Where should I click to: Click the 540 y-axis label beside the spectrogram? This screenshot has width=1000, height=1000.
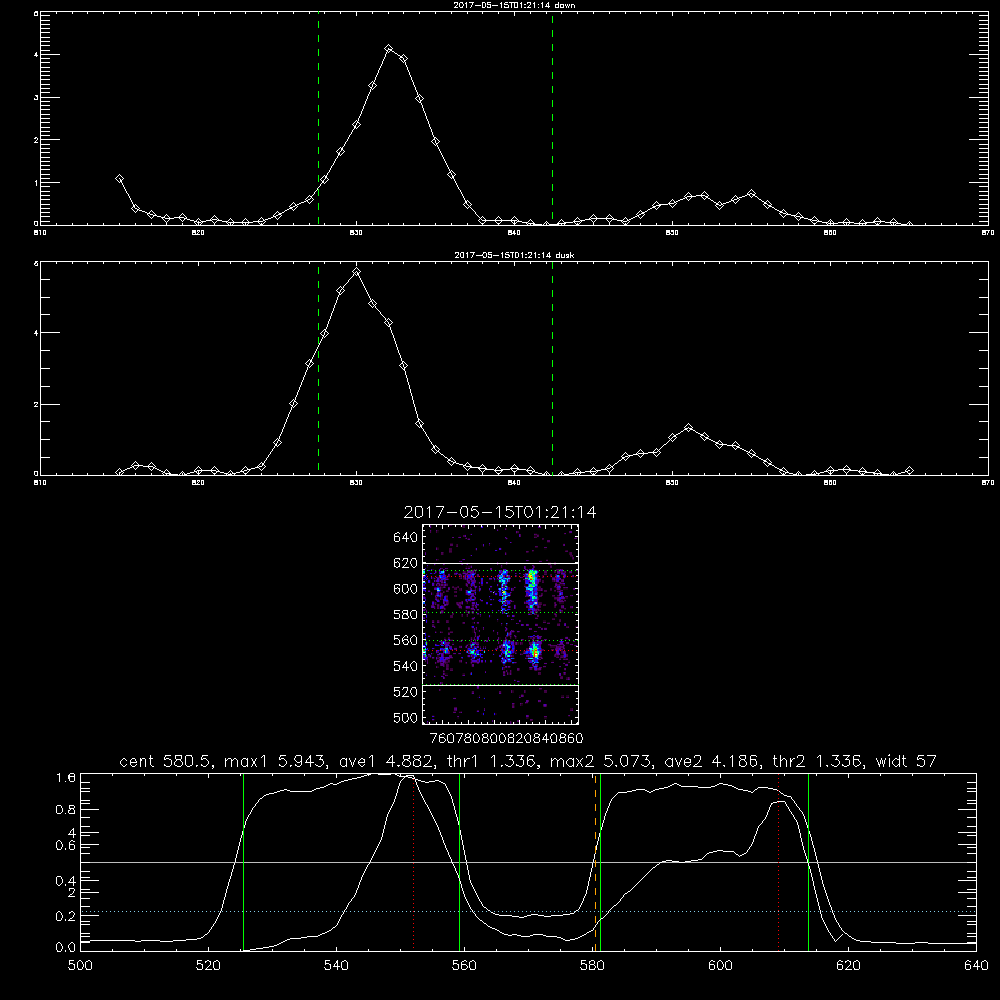[x=406, y=666]
